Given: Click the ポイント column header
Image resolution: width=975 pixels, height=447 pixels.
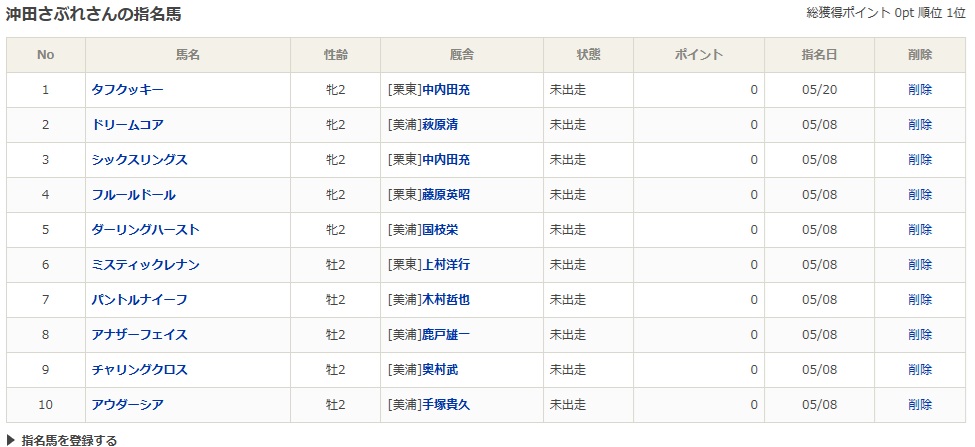Looking at the screenshot, I should (x=699, y=55).
